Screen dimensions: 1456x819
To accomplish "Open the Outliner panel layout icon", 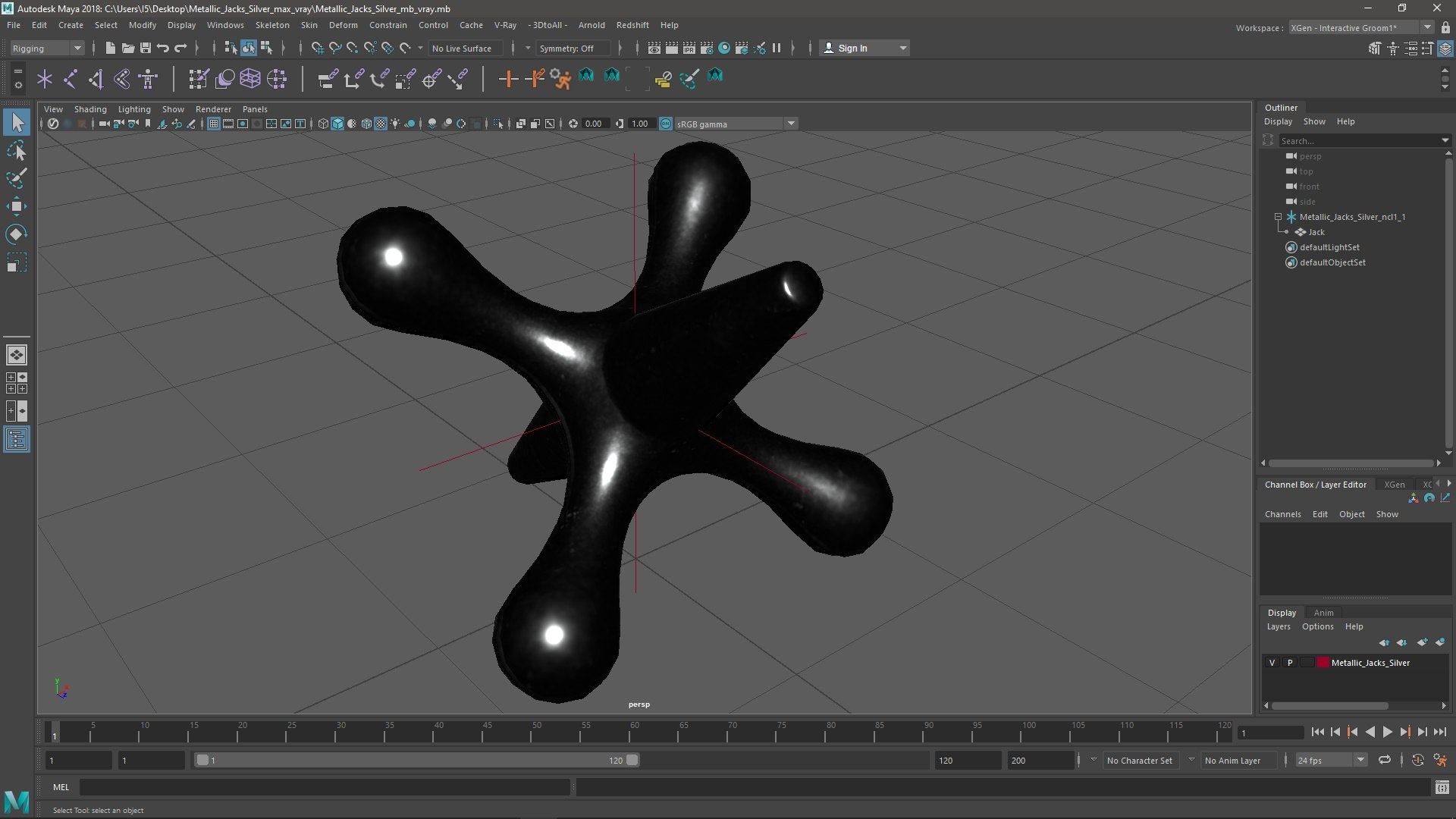I will click(17, 439).
